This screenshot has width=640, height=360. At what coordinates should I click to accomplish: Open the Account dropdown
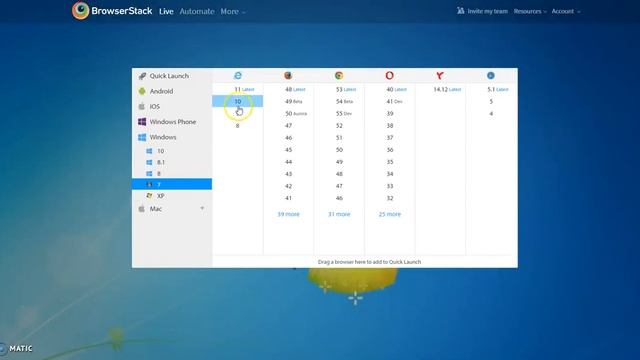566,11
